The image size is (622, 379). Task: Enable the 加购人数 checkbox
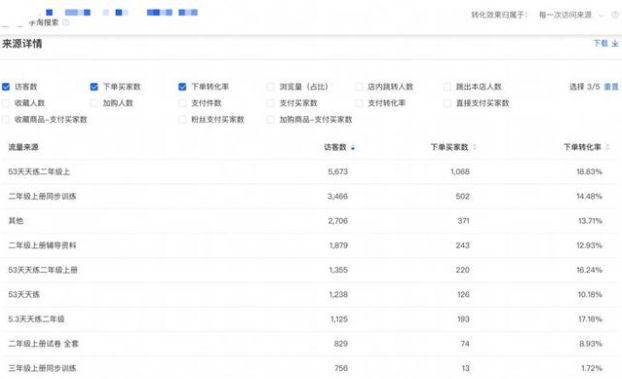pos(94,103)
